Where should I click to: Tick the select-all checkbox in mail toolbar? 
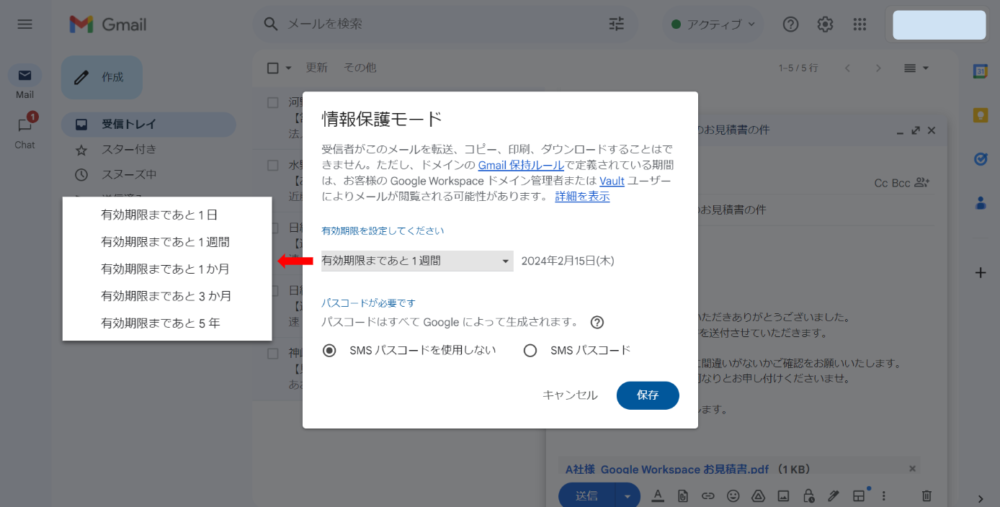coord(273,68)
